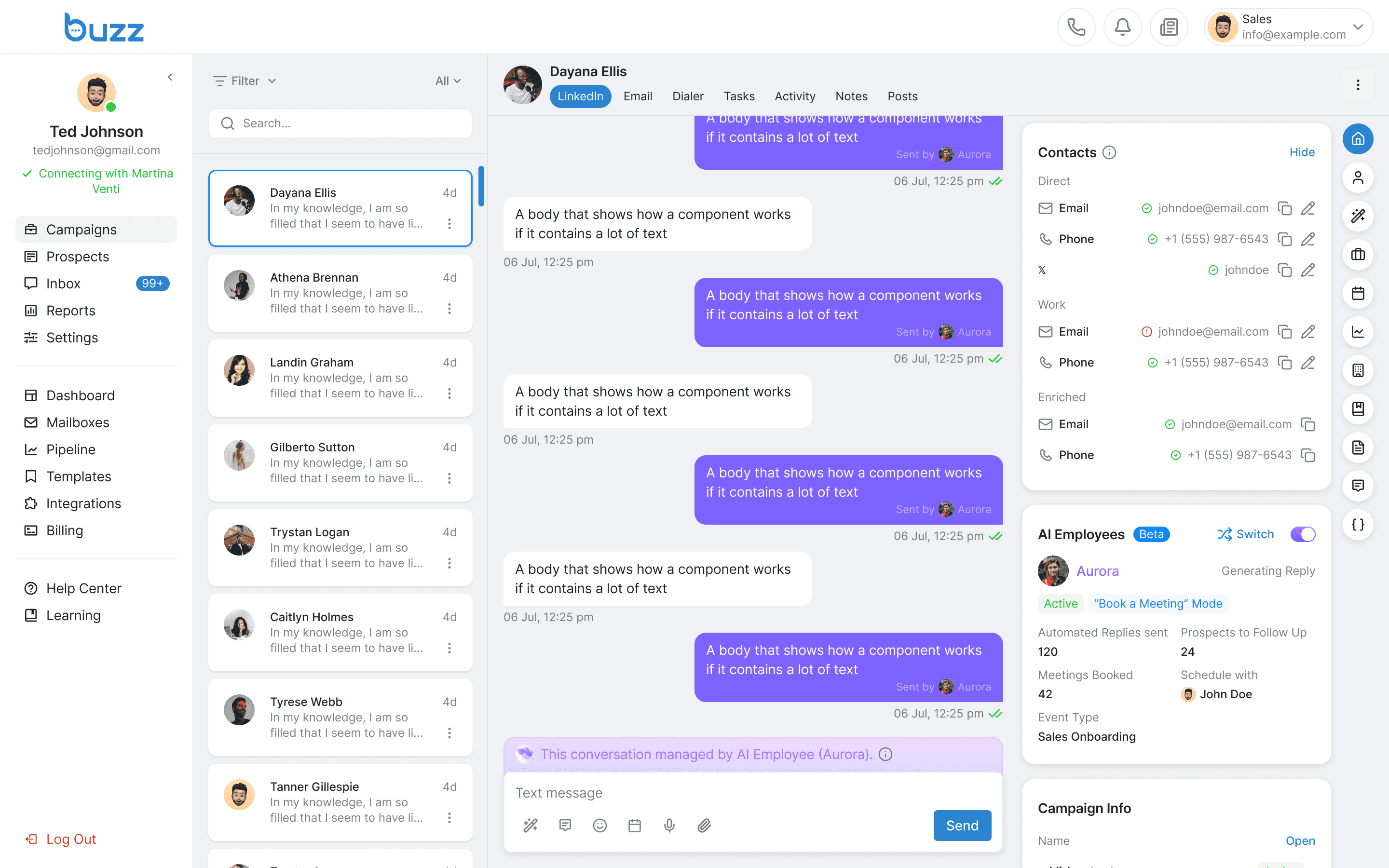Open Athena Brennan conversation
This screenshot has height=868, width=1389.
(340, 293)
